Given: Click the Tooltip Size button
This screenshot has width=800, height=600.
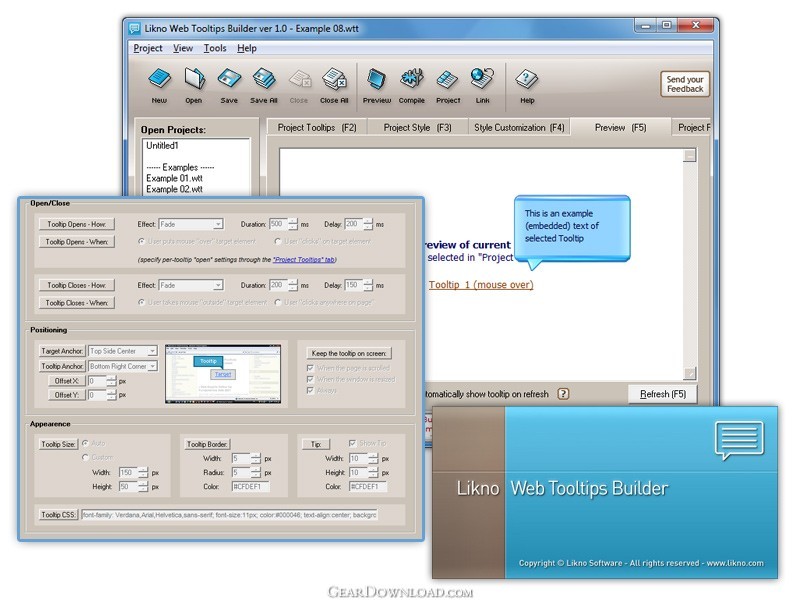Looking at the screenshot, I should (x=58, y=444).
